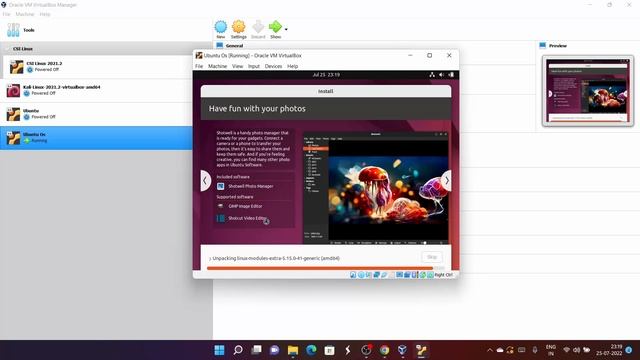640x360 pixels.
Task: Click the Skip button in the installer
Action: [x=432, y=257]
